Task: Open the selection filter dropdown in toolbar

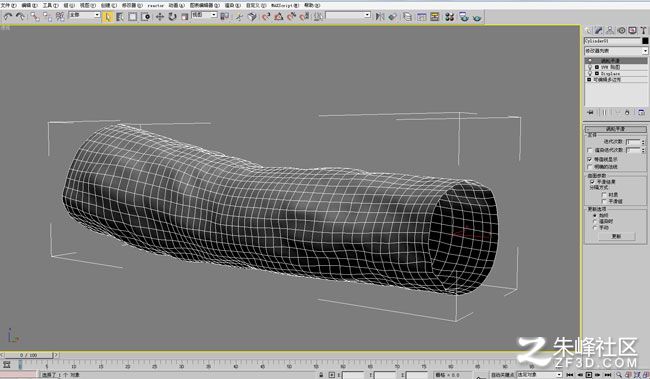Action: click(x=85, y=15)
